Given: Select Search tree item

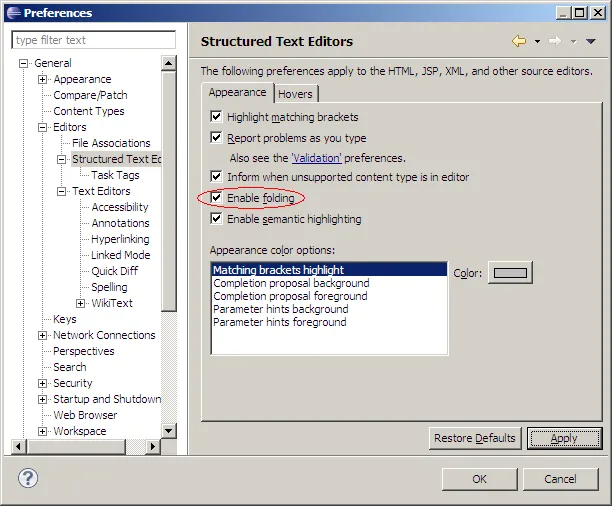Looking at the screenshot, I should coord(69,367).
